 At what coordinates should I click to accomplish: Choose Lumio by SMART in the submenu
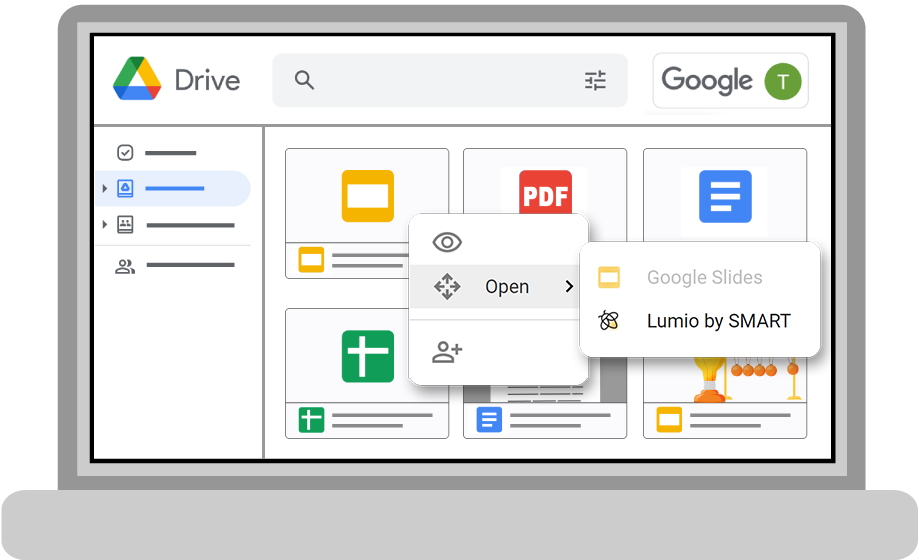700,321
